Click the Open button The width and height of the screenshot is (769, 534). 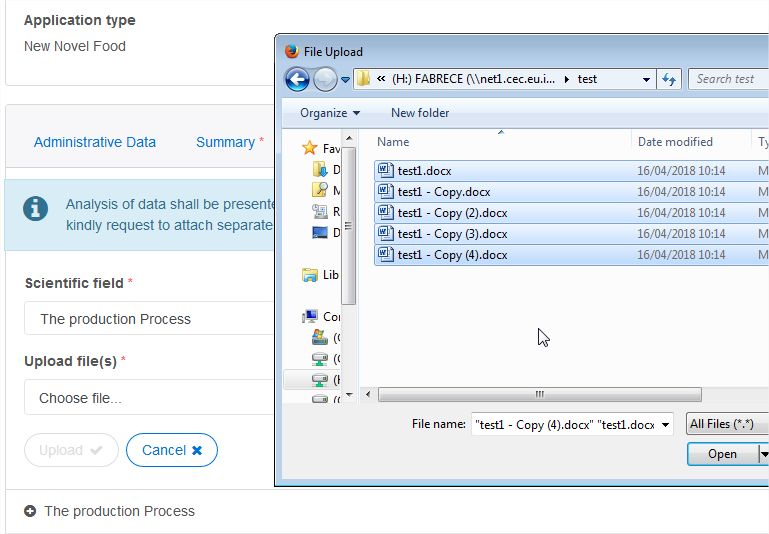coord(722,454)
